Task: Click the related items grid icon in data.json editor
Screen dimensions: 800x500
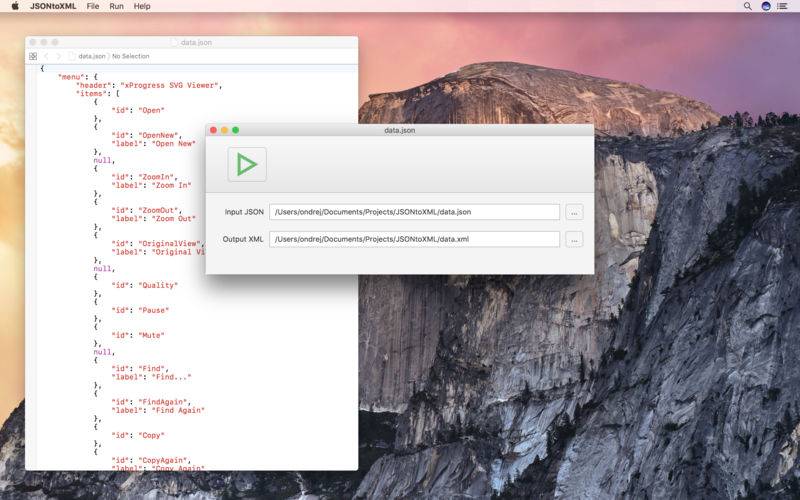Action: point(33,56)
